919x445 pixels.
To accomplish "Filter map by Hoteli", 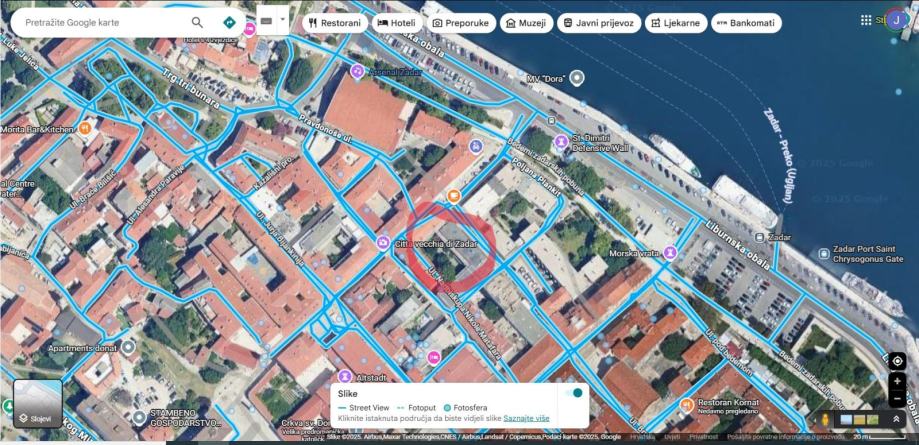I will [397, 23].
